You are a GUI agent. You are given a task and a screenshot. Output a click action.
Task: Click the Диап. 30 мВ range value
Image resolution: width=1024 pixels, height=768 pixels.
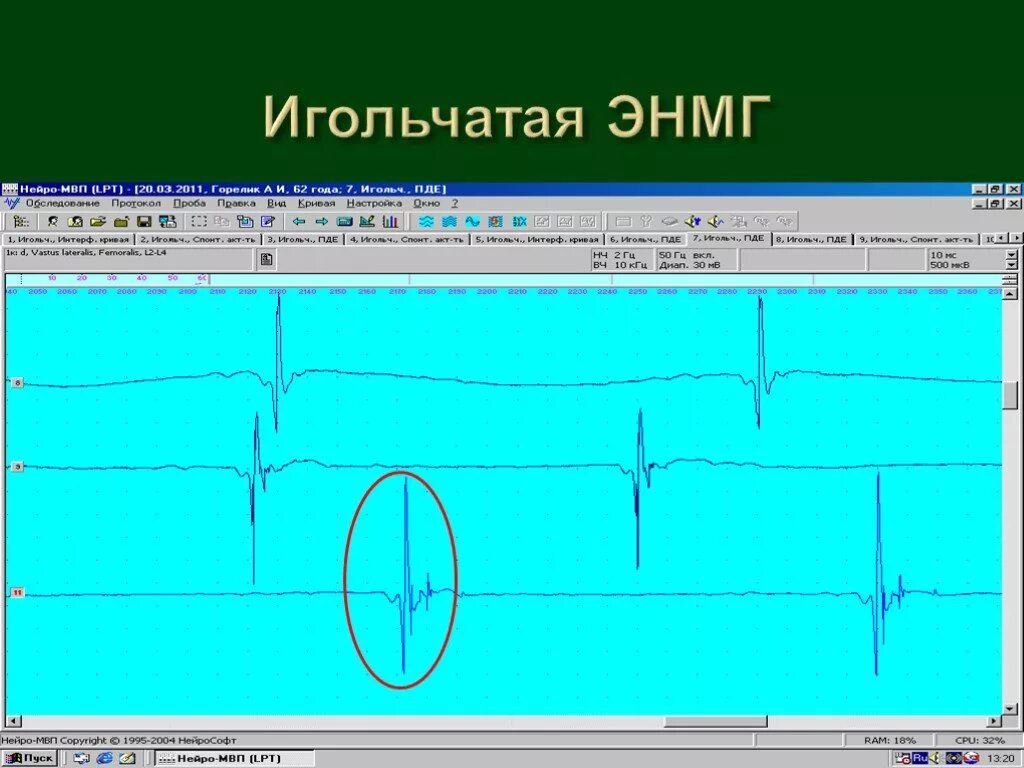690,265
